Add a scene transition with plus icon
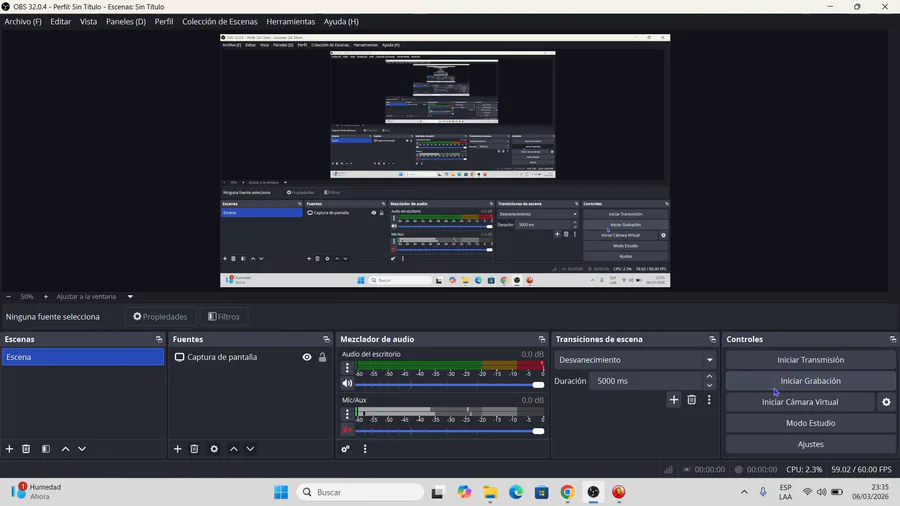The width and height of the screenshot is (900, 506). coord(674,400)
